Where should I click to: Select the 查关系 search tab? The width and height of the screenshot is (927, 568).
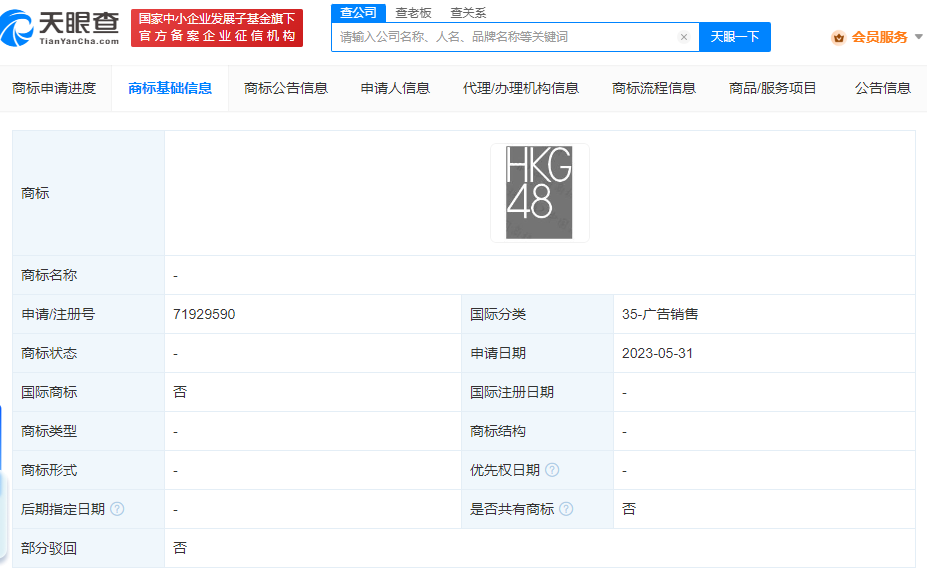pos(468,13)
